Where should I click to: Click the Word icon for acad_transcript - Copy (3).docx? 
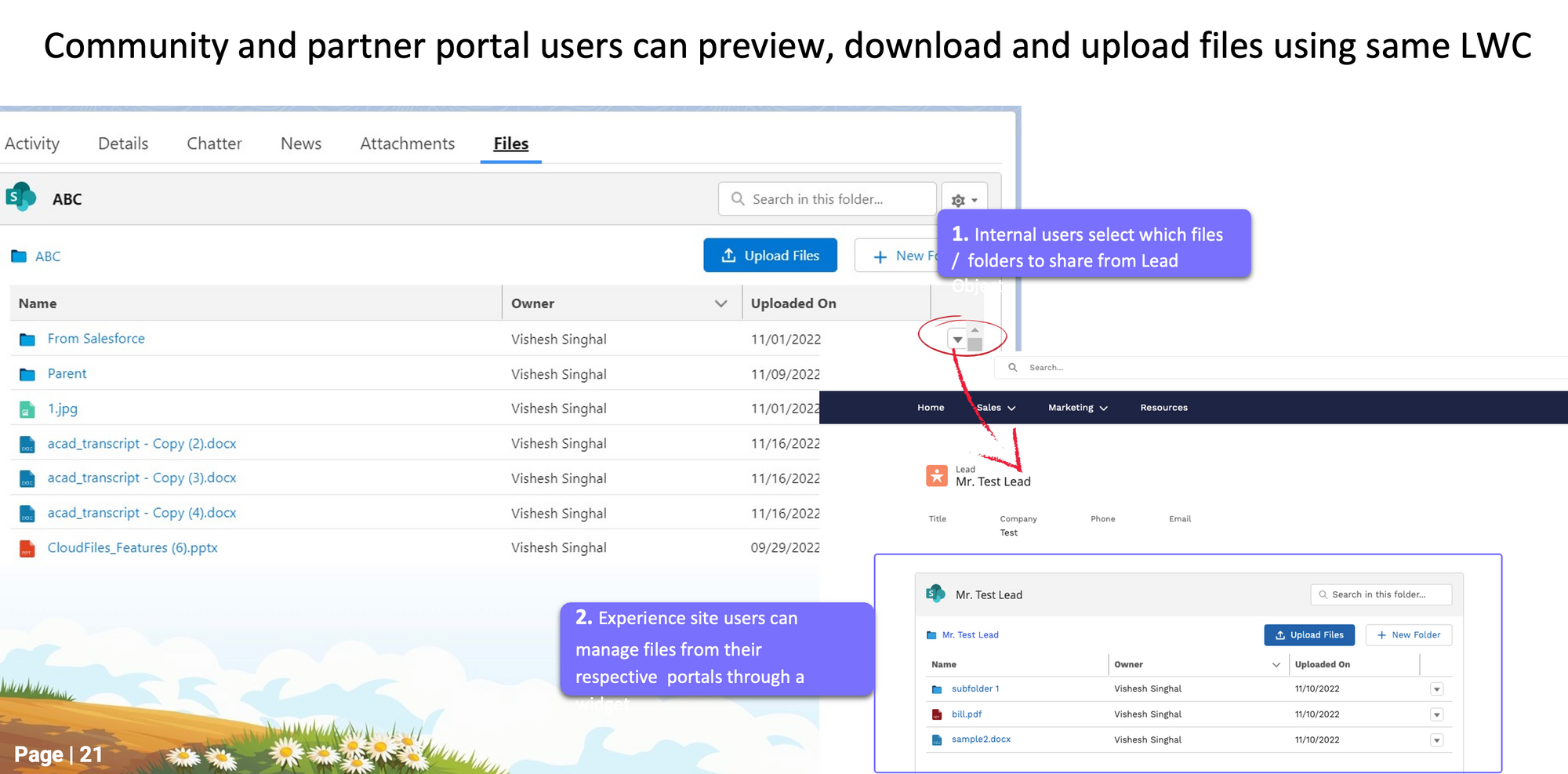27,478
